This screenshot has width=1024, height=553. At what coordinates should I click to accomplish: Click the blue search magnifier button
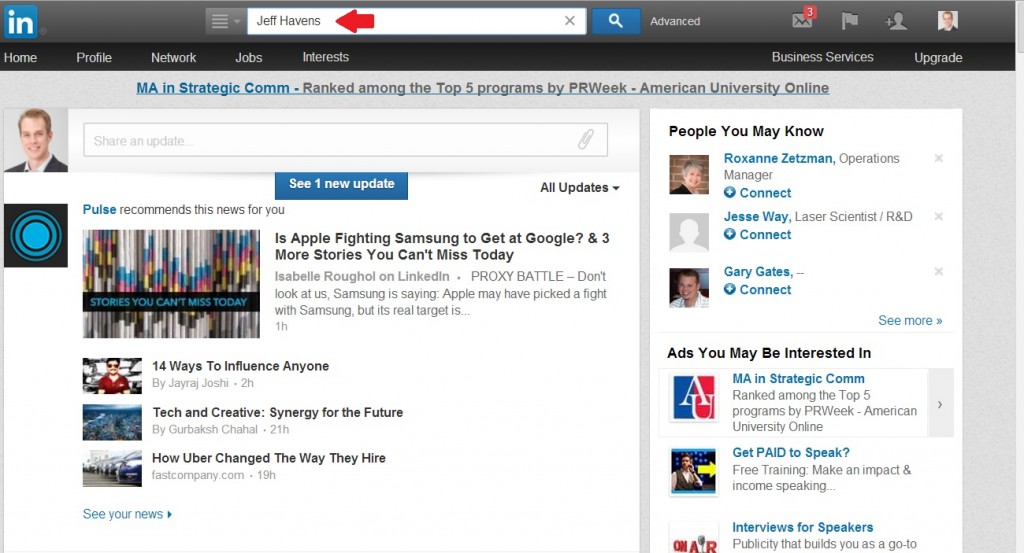616,21
